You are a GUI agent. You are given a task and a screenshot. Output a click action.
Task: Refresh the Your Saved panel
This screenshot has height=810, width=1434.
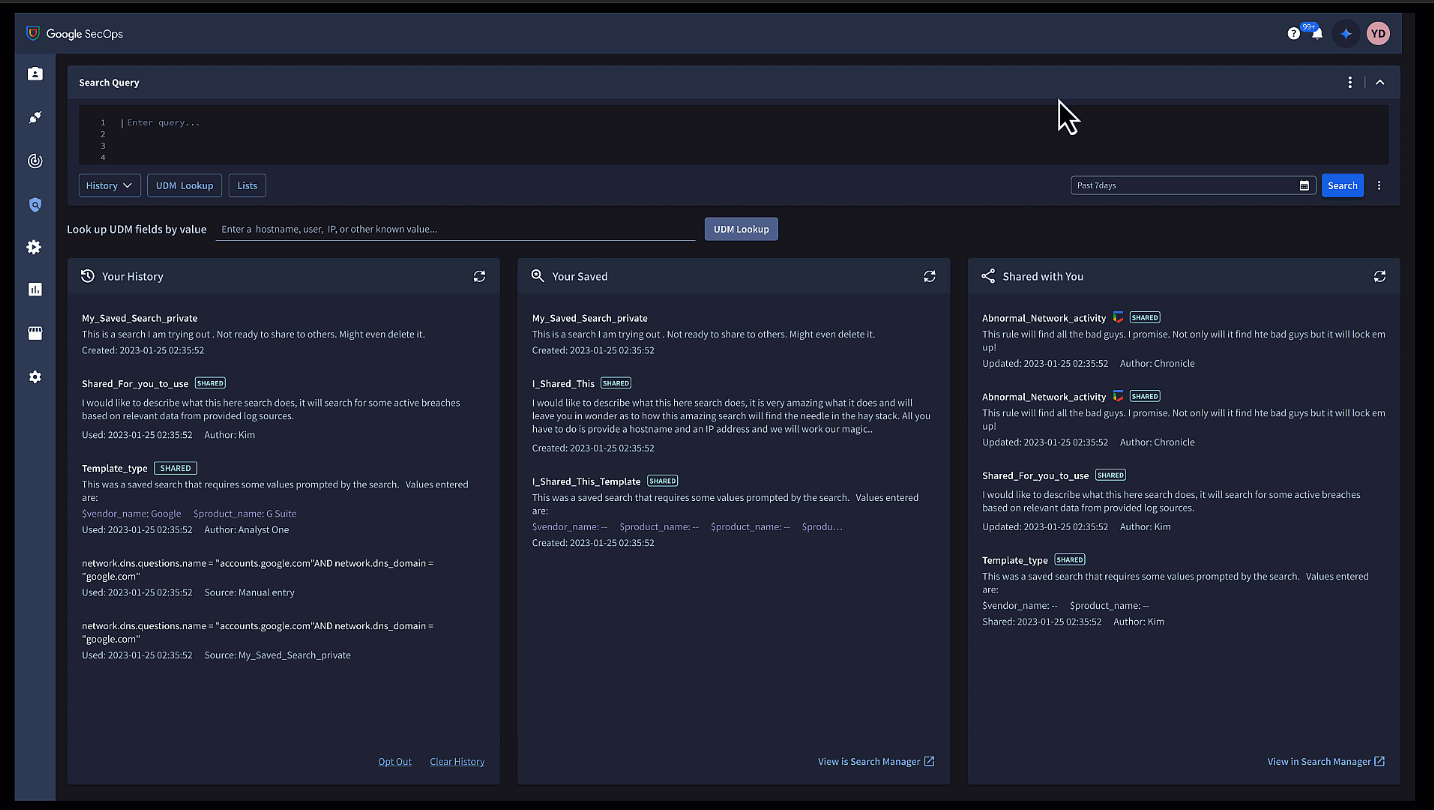pyautogui.click(x=929, y=276)
